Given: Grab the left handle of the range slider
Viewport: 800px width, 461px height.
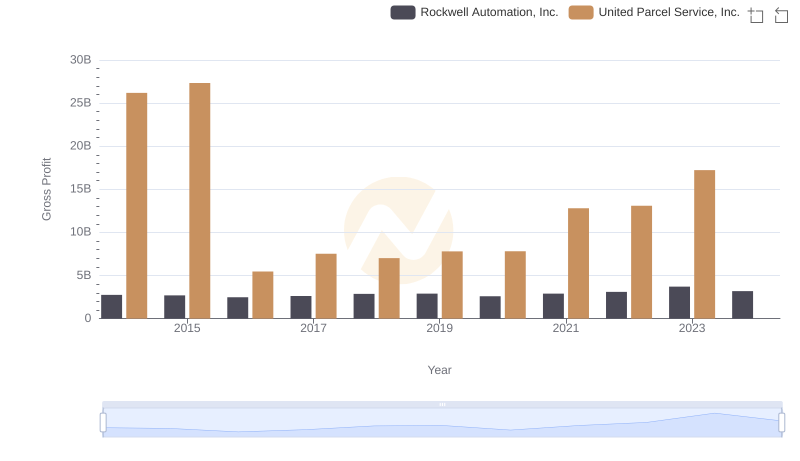Looking at the screenshot, I should tap(103, 423).
